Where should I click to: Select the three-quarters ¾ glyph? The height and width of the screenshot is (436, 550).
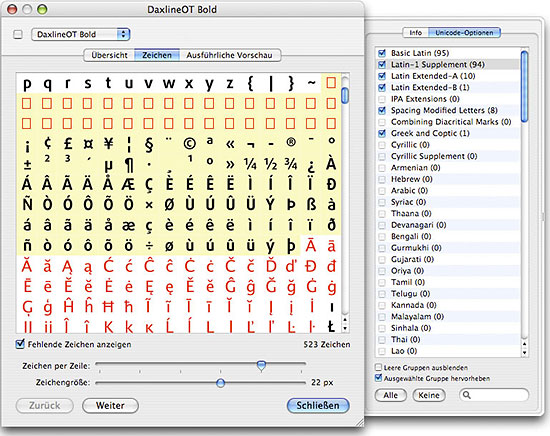coord(291,164)
